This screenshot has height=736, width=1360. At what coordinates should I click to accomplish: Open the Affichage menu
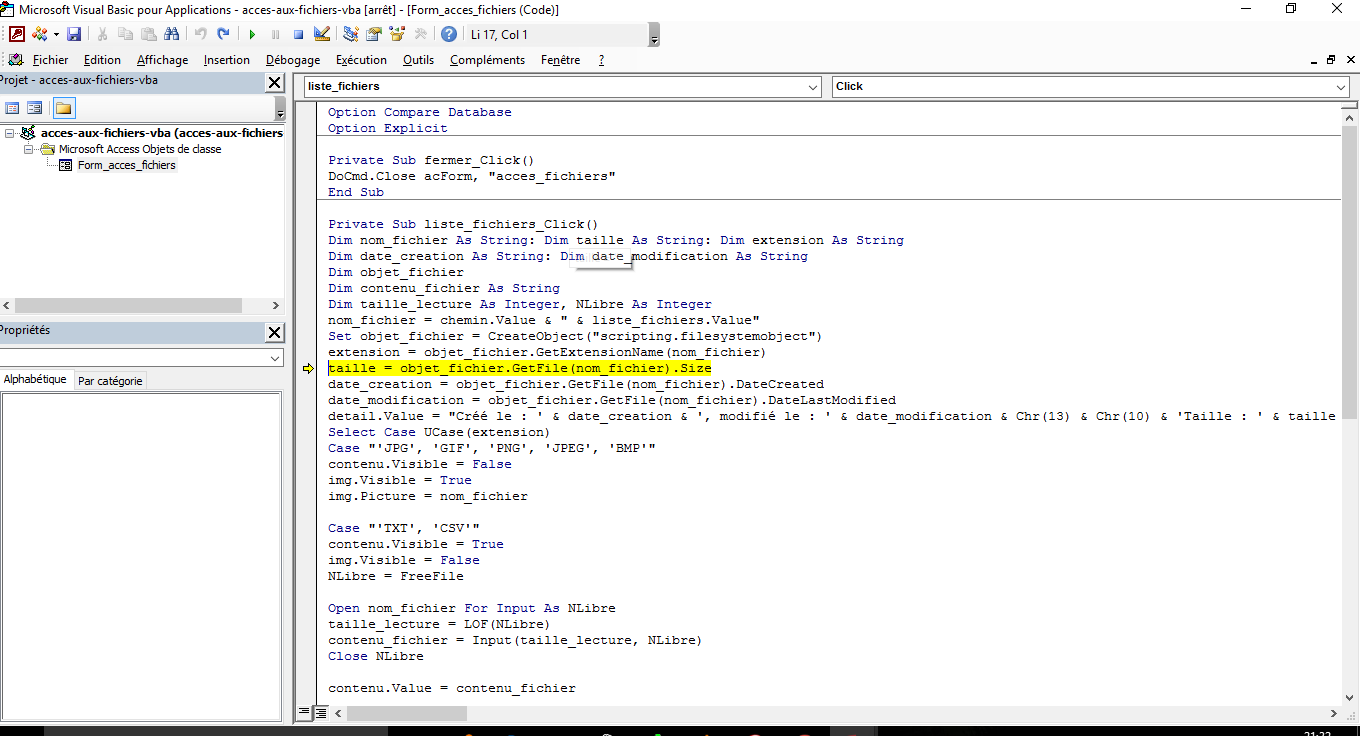162,60
